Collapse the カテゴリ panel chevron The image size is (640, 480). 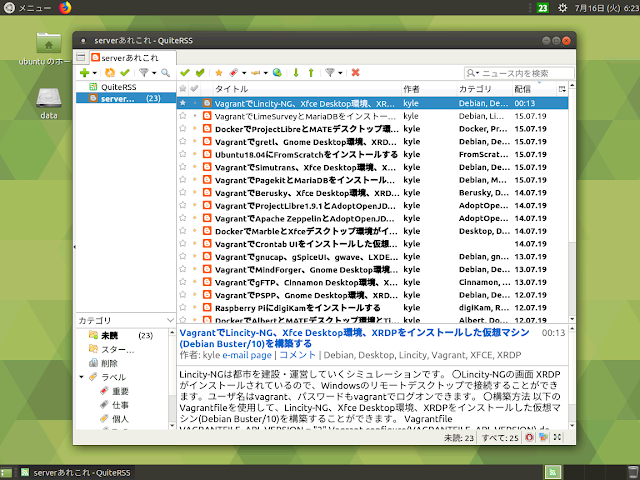[170, 320]
